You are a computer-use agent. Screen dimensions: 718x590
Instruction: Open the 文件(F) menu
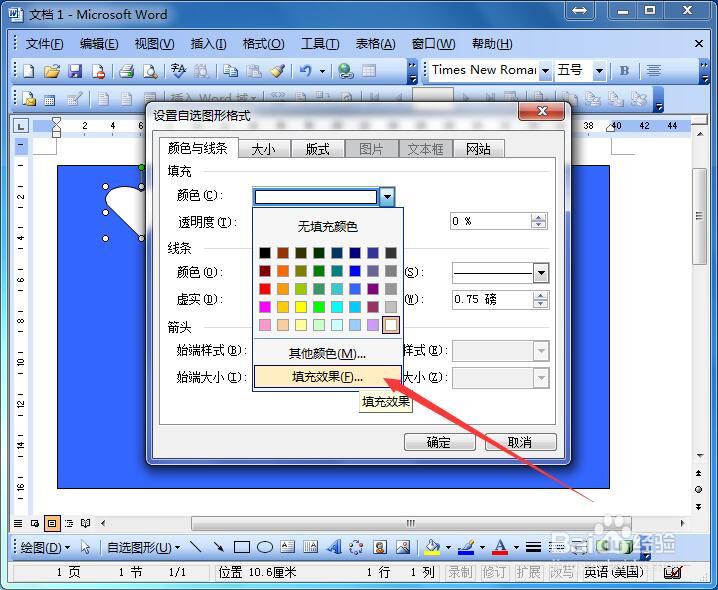44,44
